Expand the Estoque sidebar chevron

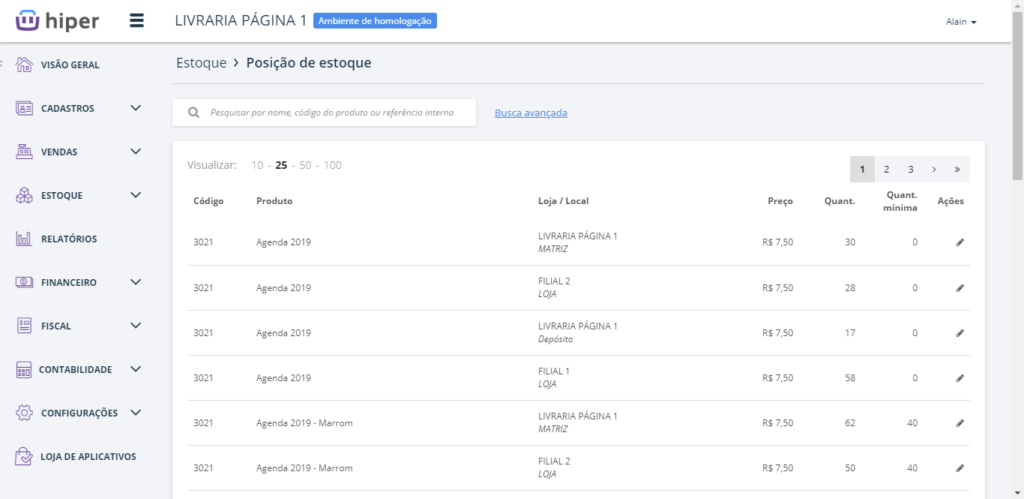[x=136, y=195]
